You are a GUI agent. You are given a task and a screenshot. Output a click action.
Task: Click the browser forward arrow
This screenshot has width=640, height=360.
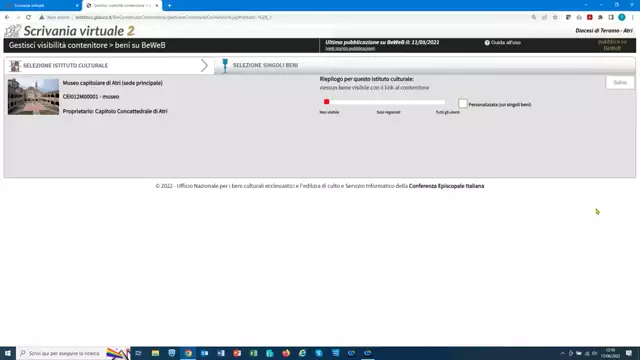pos(18,17)
